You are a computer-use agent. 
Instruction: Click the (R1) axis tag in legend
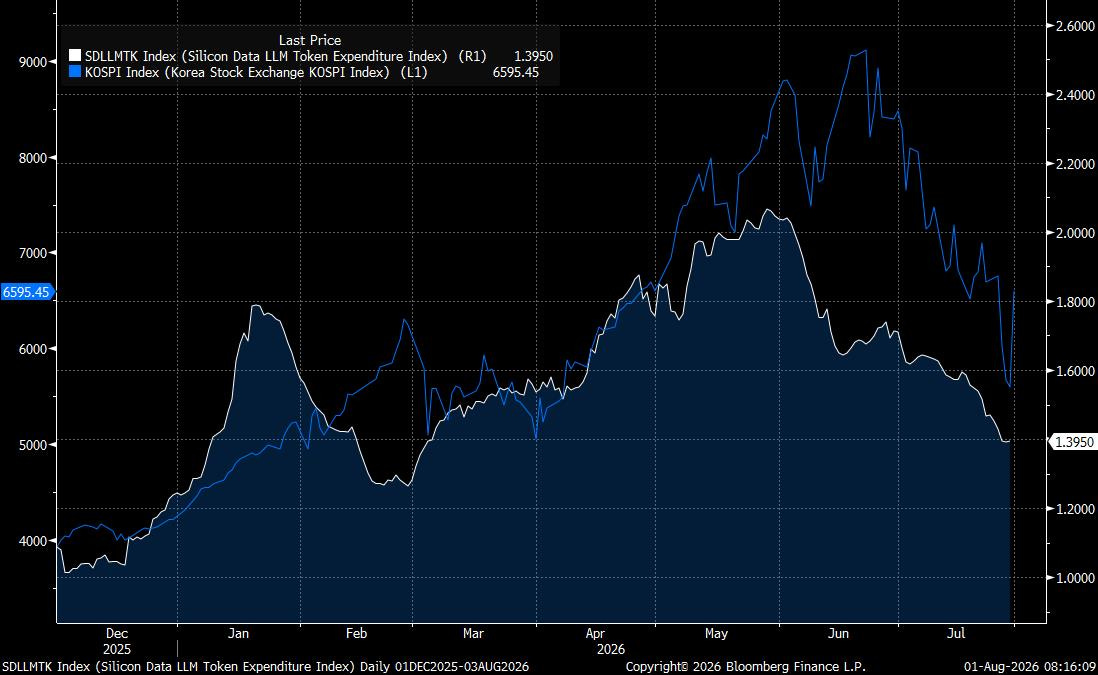point(472,56)
